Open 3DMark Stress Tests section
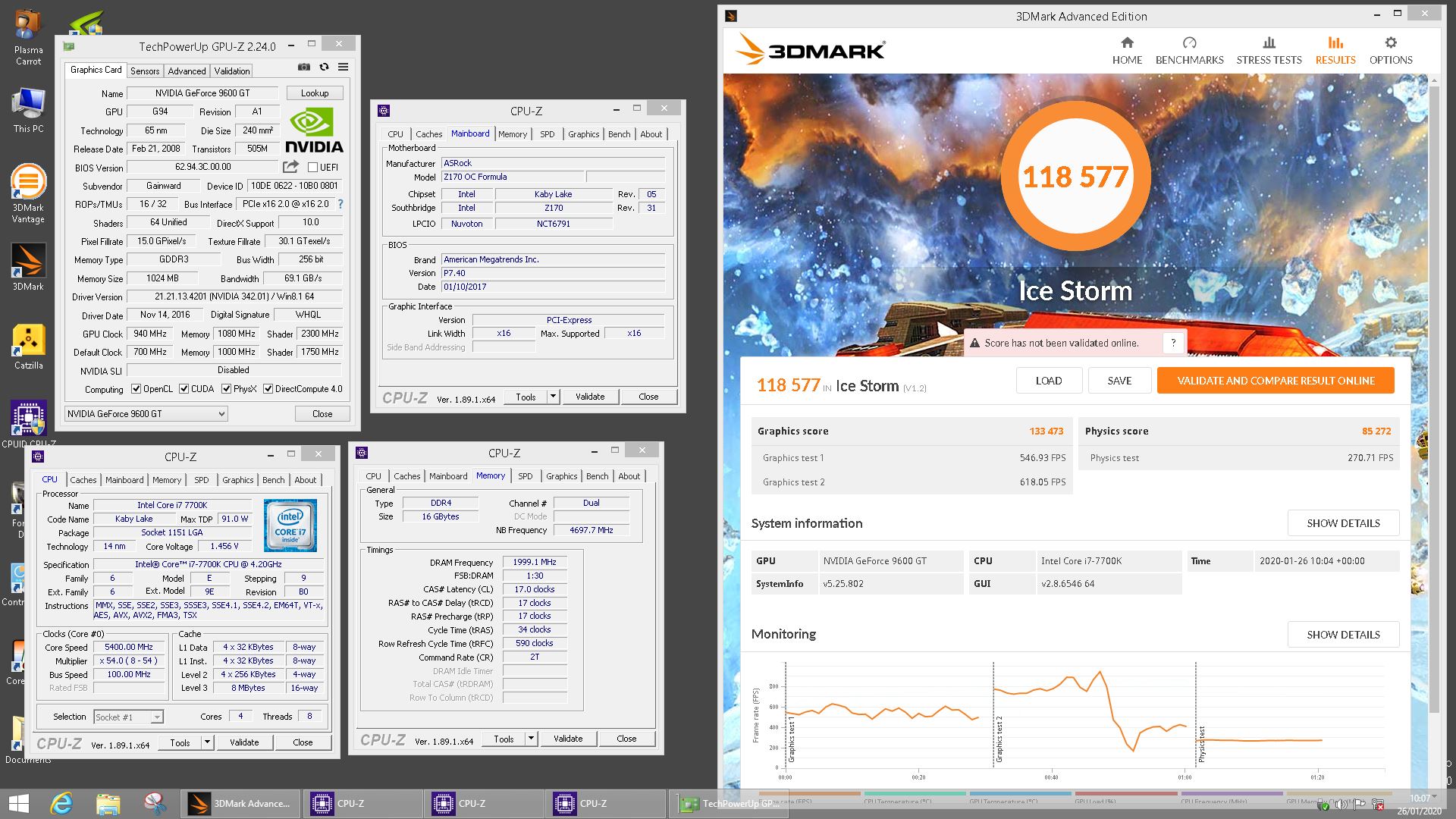This screenshot has width=1456, height=819. coord(1269,51)
